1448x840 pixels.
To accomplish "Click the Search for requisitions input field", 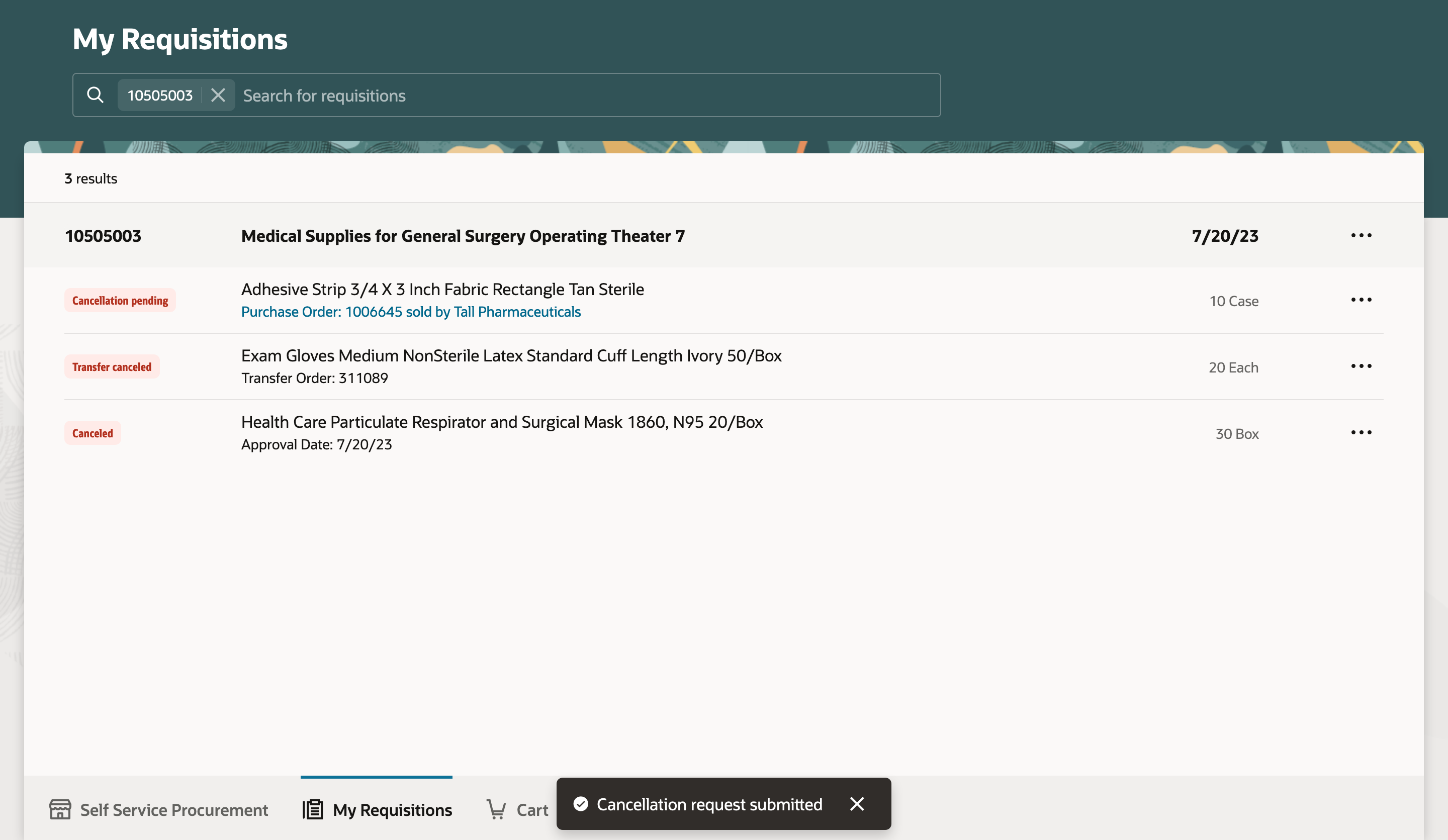I will click(575, 96).
